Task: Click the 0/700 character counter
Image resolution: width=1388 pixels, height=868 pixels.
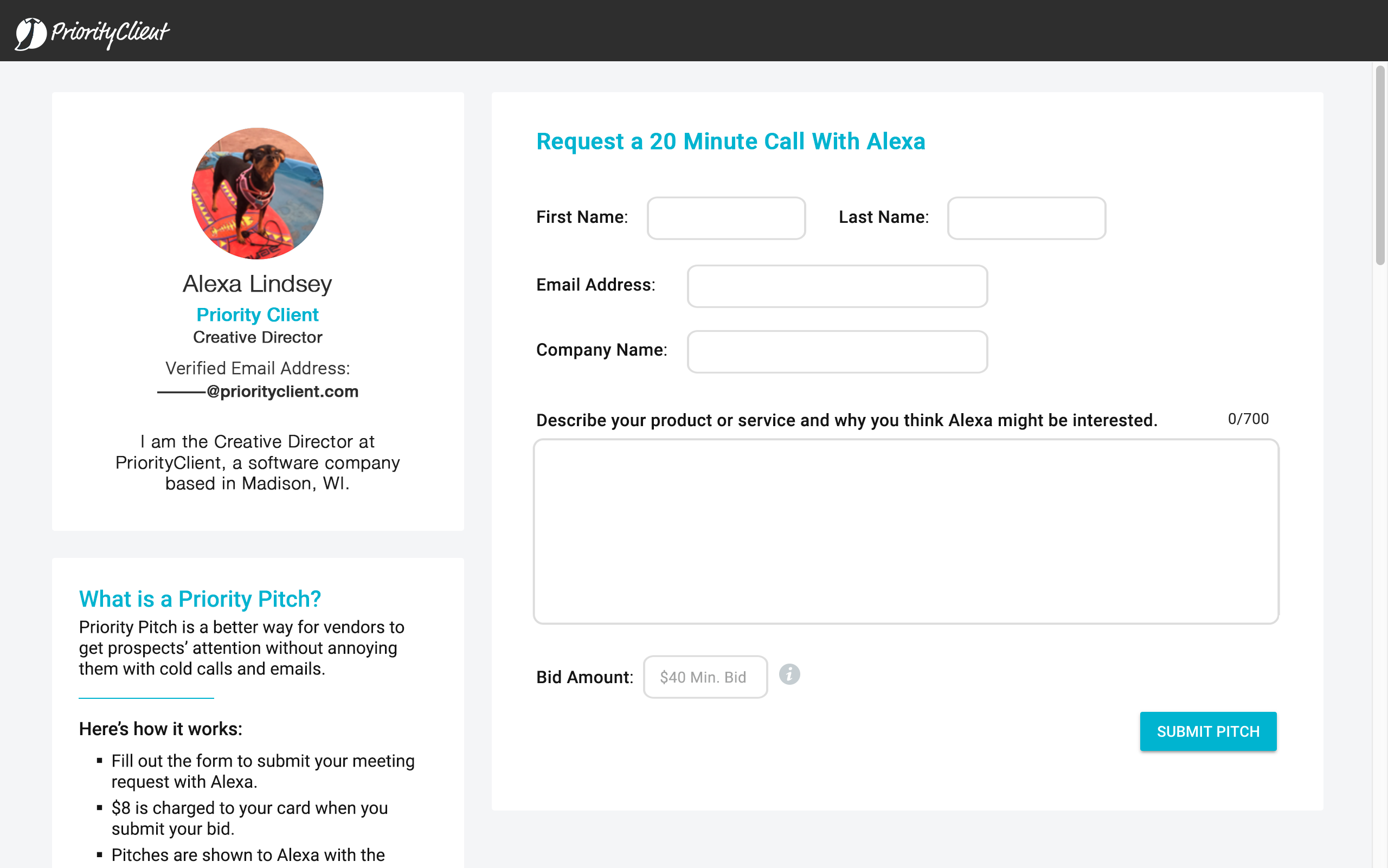Action: [1248, 419]
